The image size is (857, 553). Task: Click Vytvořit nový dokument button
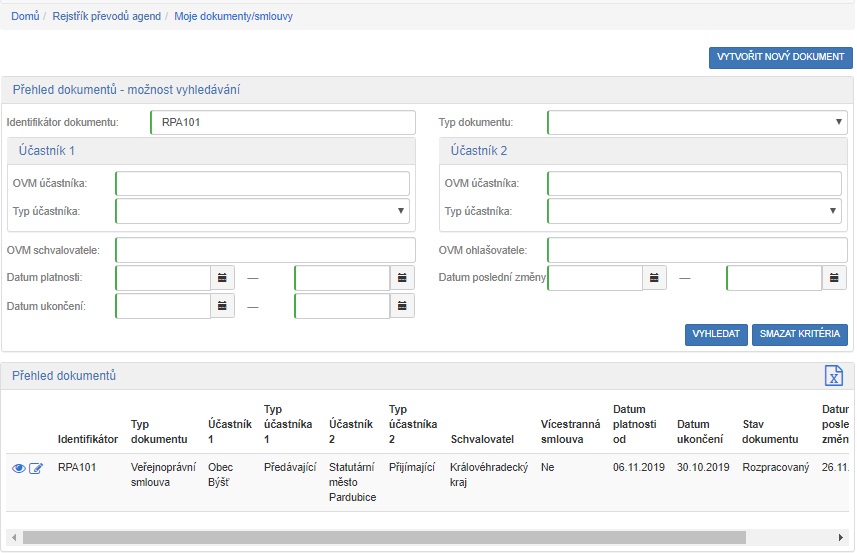[x=780, y=57]
